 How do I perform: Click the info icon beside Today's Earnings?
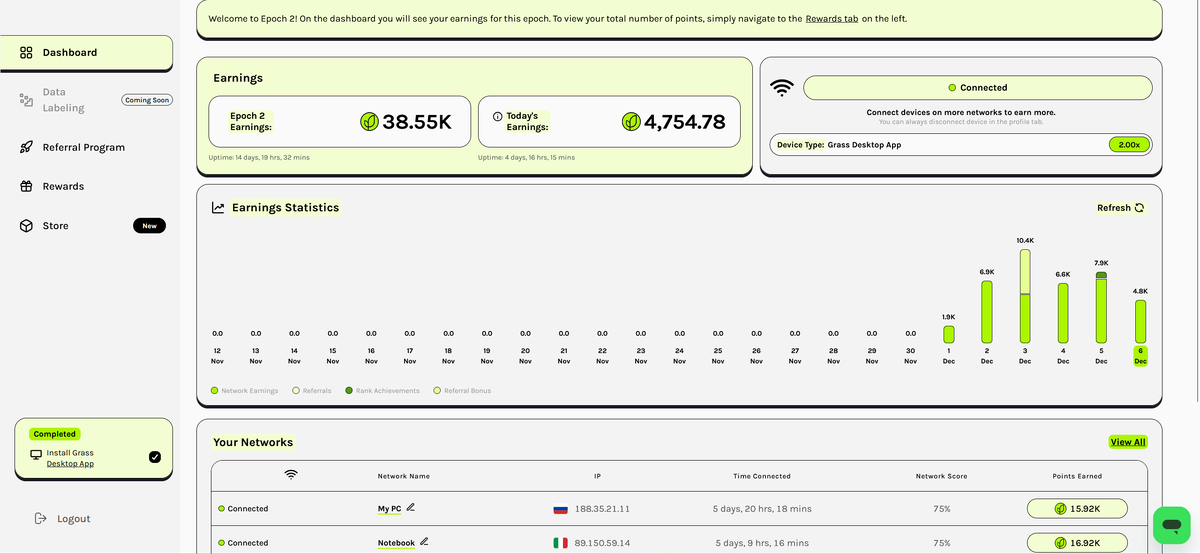[498, 116]
